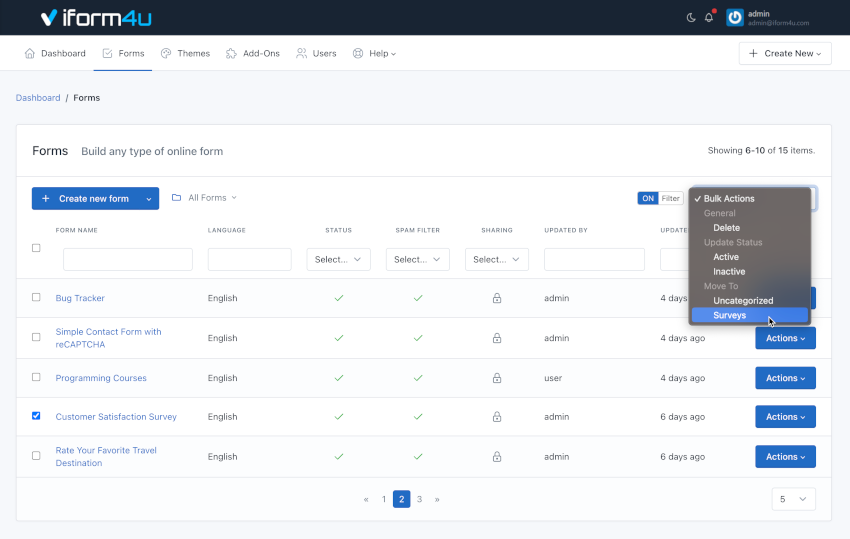Click the Updated By filter input

tap(594, 259)
